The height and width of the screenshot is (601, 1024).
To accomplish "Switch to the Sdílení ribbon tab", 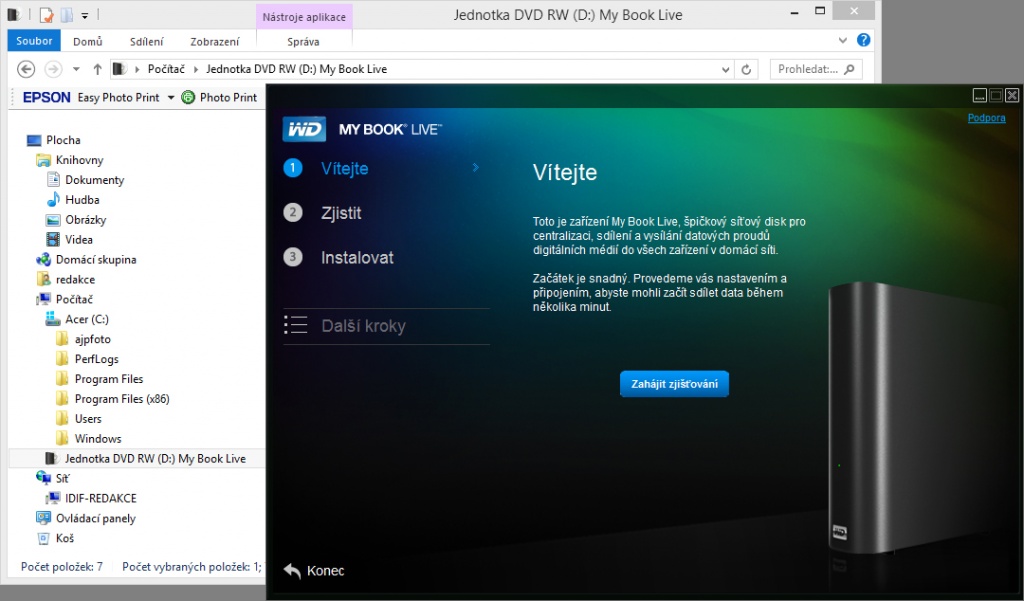I will click(146, 41).
